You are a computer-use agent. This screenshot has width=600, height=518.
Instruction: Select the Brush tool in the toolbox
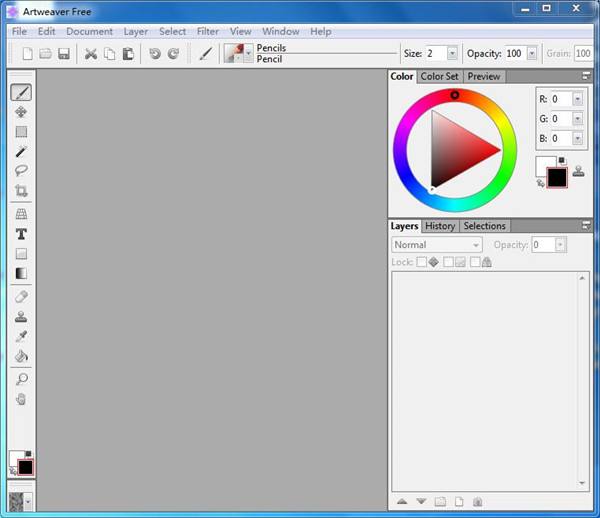tap(21, 93)
